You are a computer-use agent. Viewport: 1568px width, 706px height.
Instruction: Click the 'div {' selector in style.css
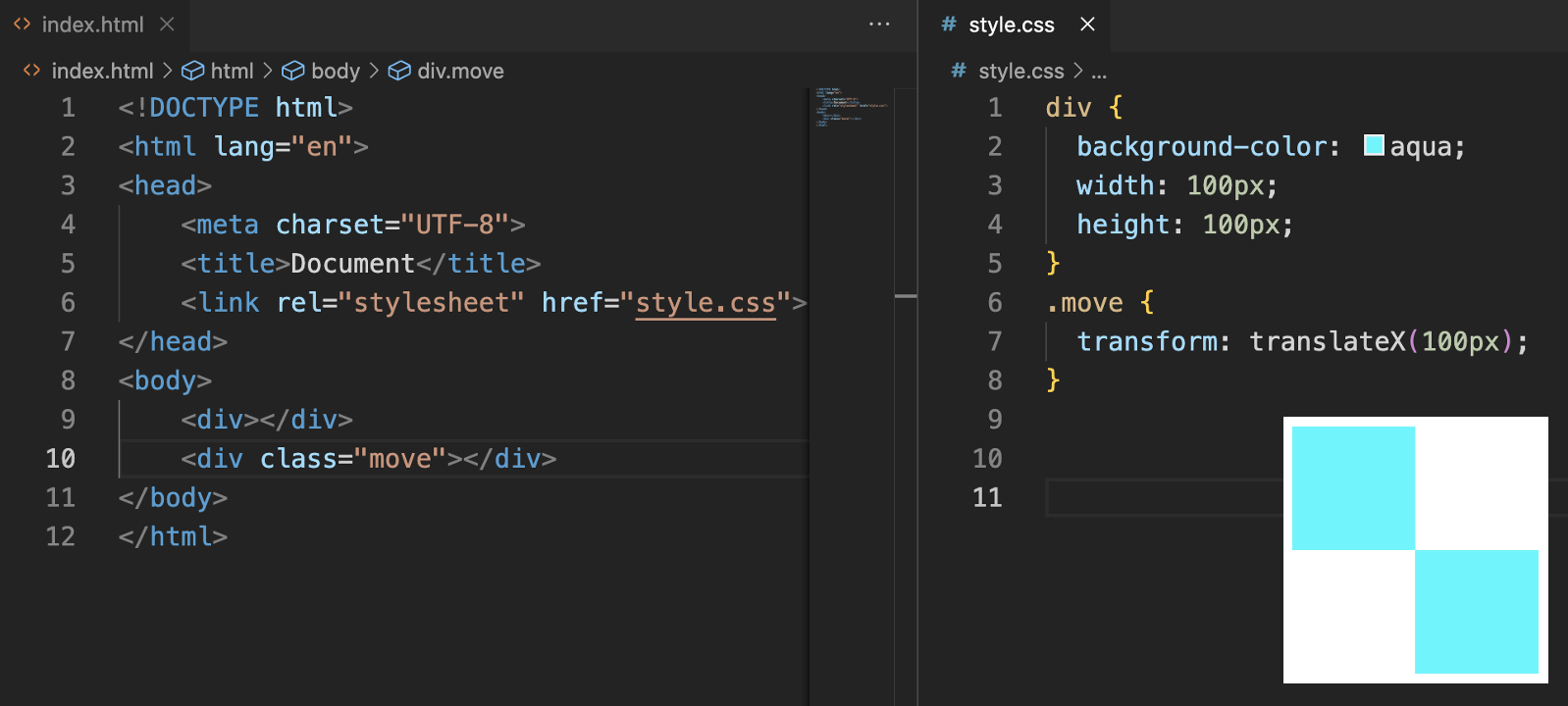pos(1084,107)
